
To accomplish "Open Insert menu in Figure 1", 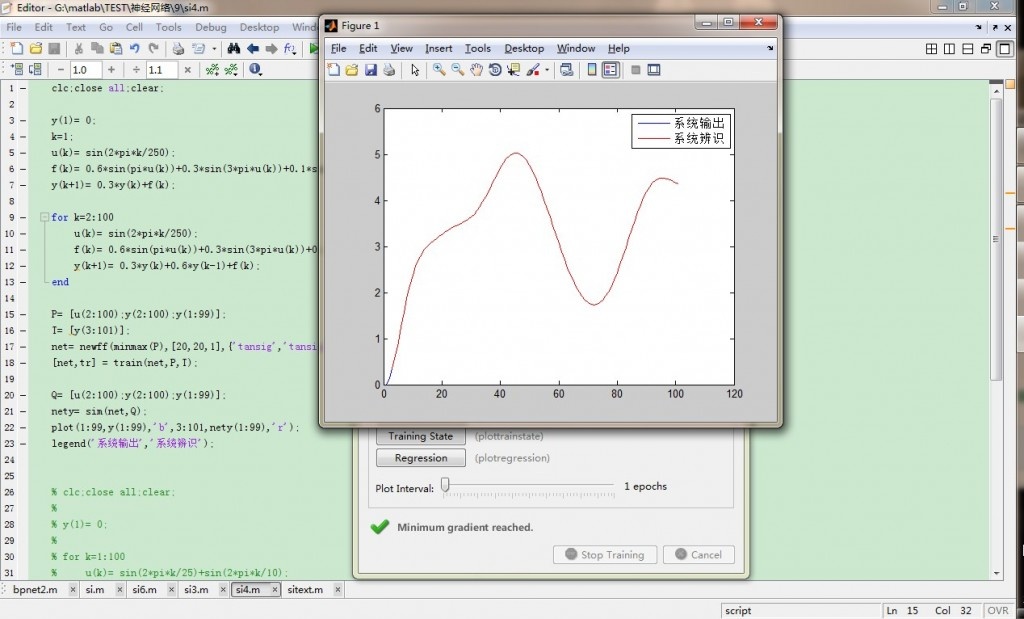I will [x=438, y=48].
